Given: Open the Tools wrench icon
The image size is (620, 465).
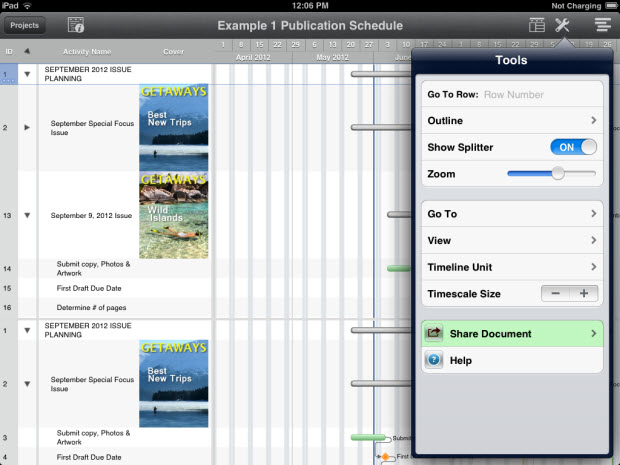Looking at the screenshot, I should (x=563, y=25).
